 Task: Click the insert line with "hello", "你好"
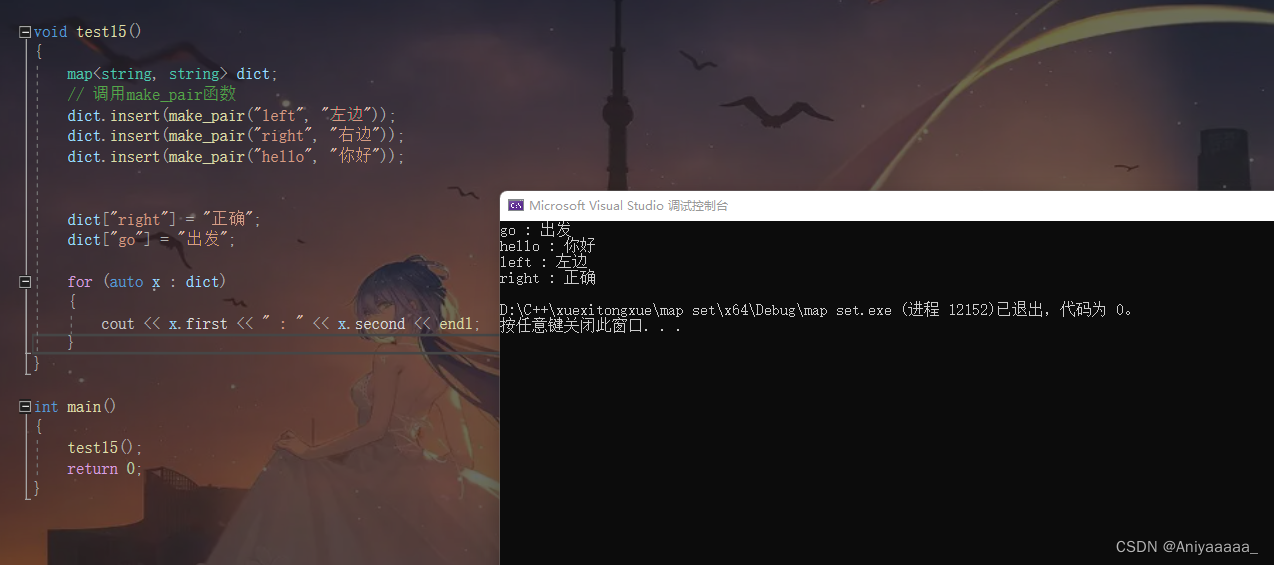(x=236, y=157)
